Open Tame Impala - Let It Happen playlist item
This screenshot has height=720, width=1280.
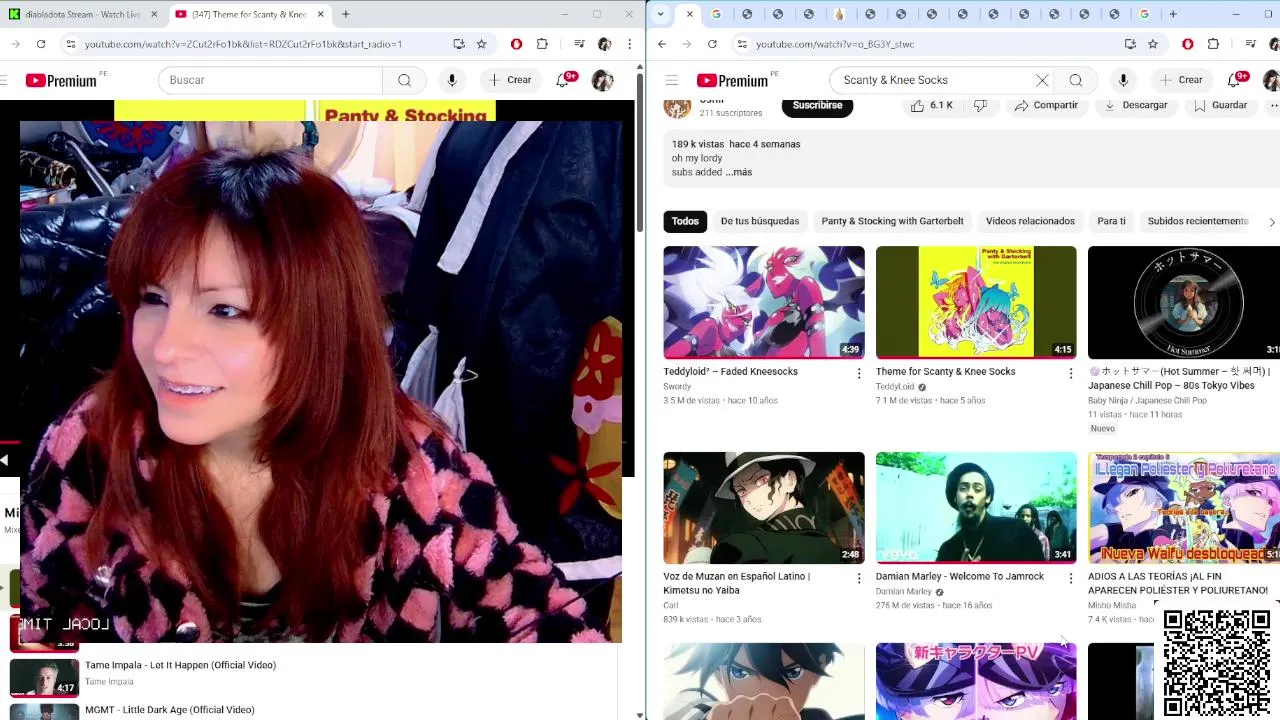click(x=180, y=665)
